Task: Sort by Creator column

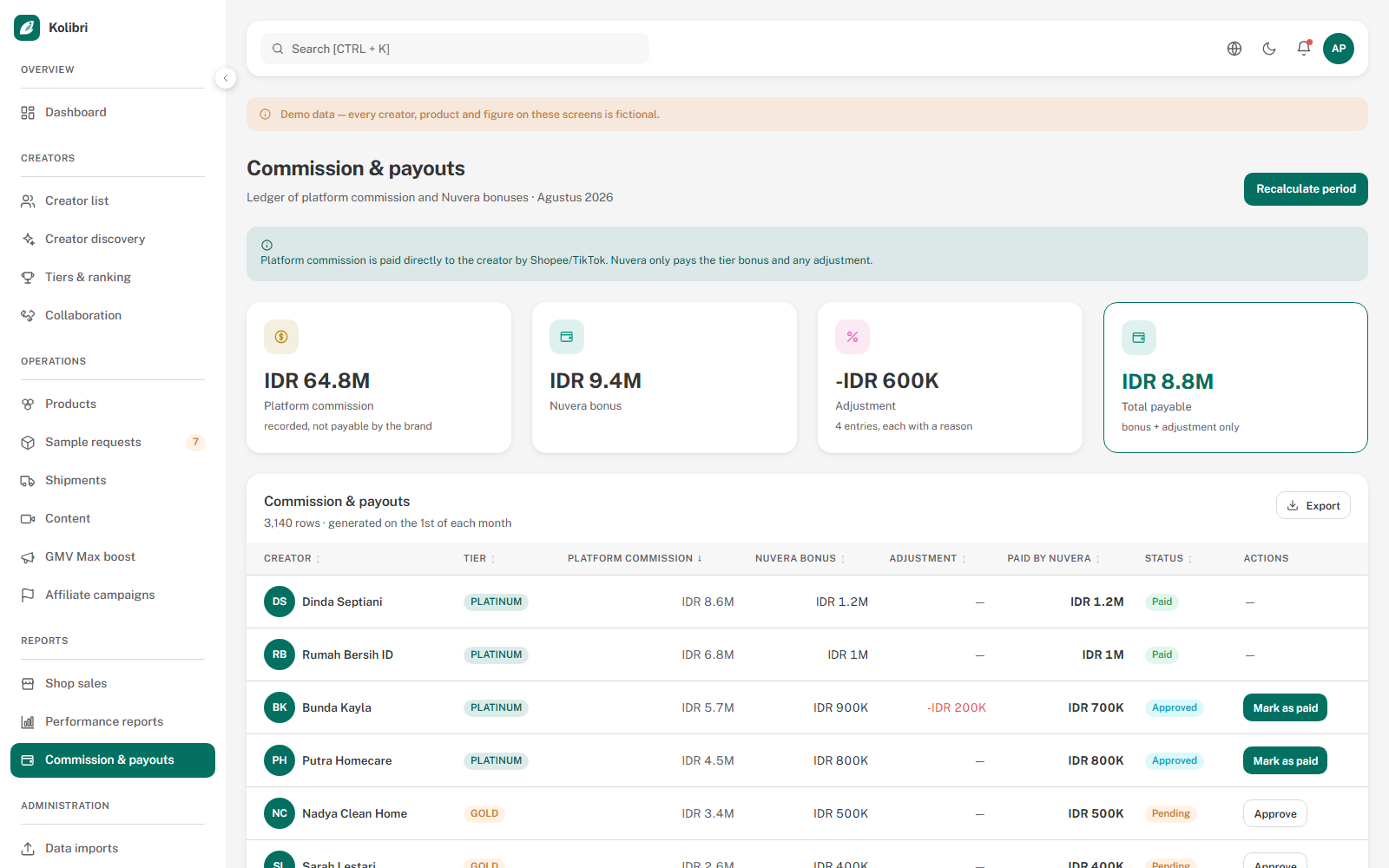Action: pyautogui.click(x=293, y=559)
